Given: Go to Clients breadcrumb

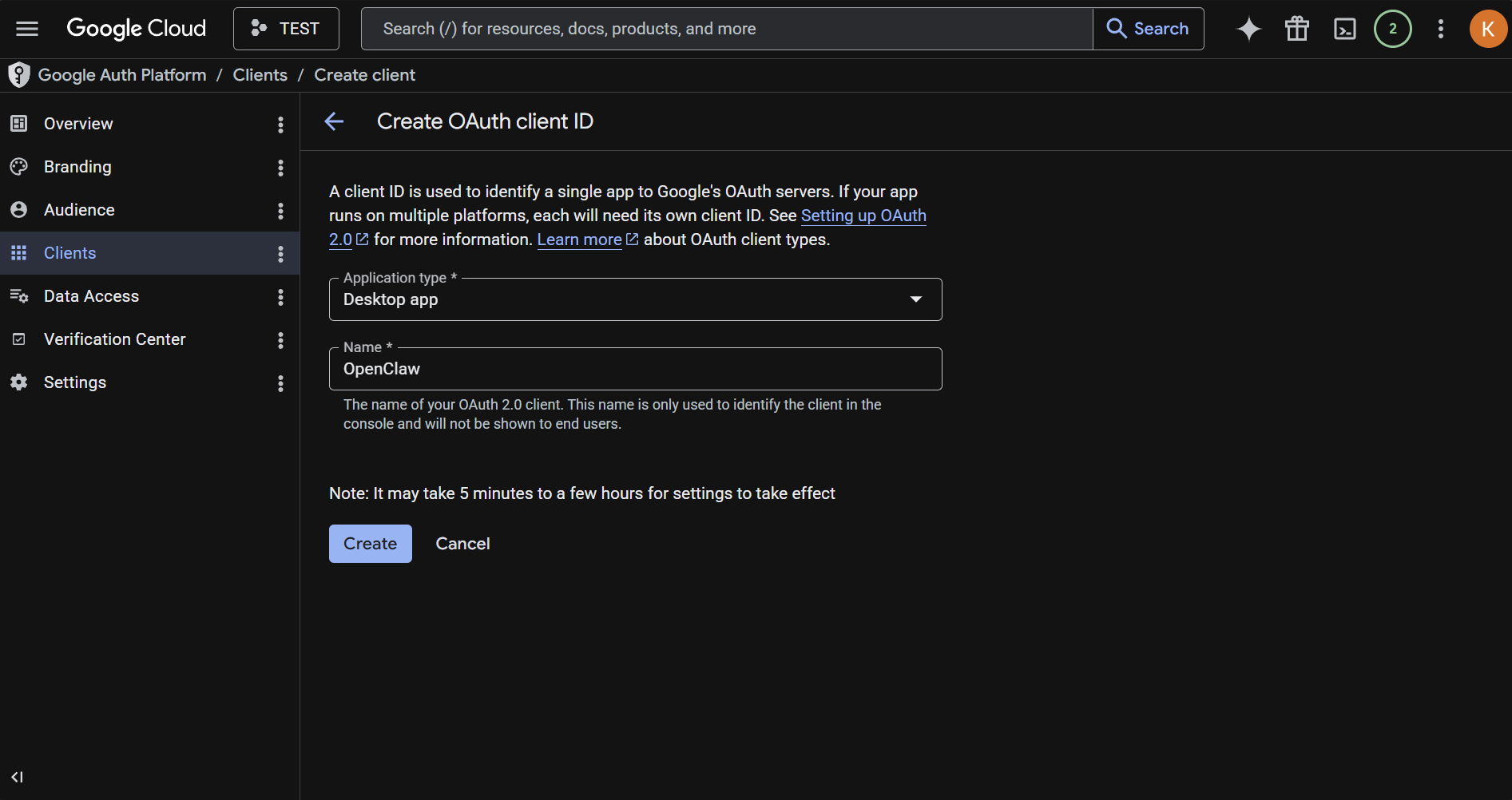Looking at the screenshot, I should (x=260, y=75).
